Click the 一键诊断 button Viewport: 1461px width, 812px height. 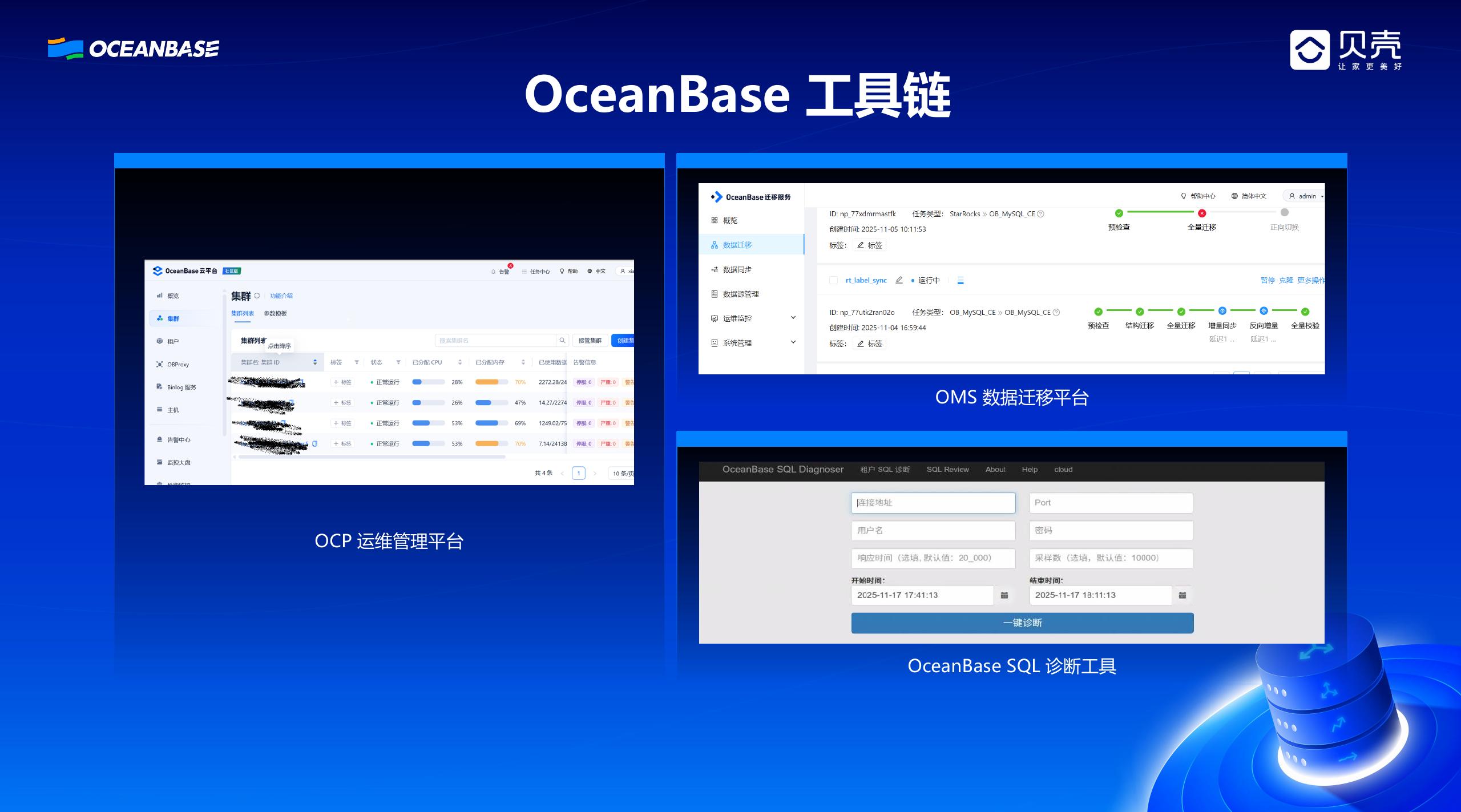1022,623
